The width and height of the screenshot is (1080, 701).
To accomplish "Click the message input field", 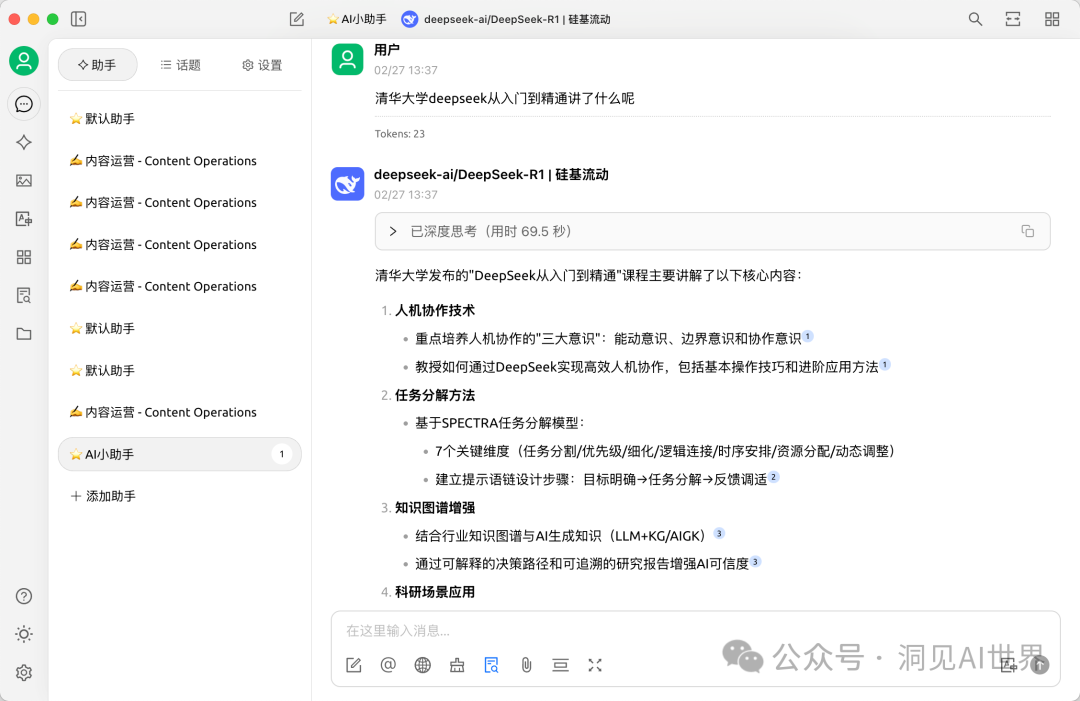I will (696, 631).
